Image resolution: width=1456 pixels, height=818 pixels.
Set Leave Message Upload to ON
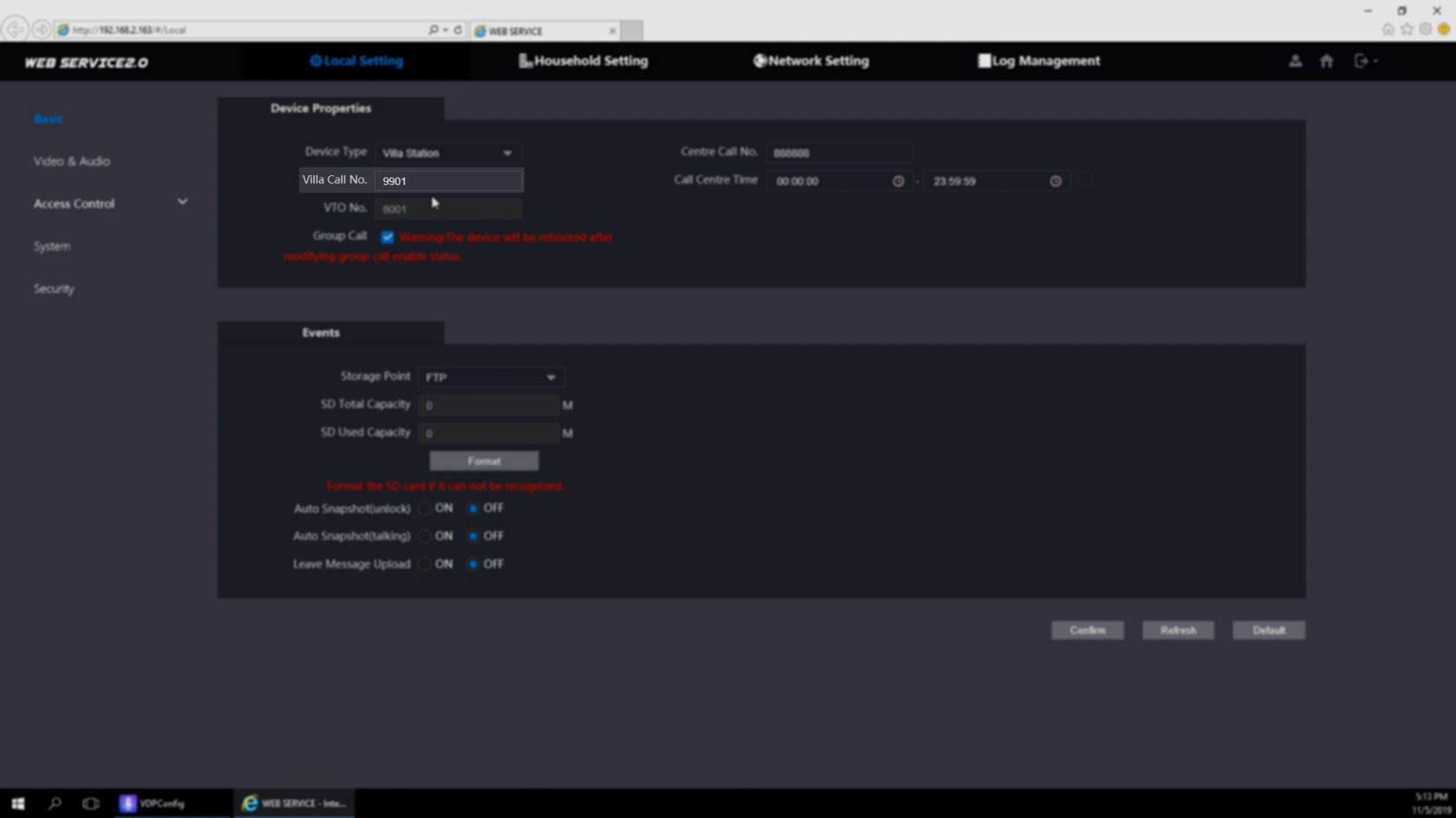click(424, 564)
